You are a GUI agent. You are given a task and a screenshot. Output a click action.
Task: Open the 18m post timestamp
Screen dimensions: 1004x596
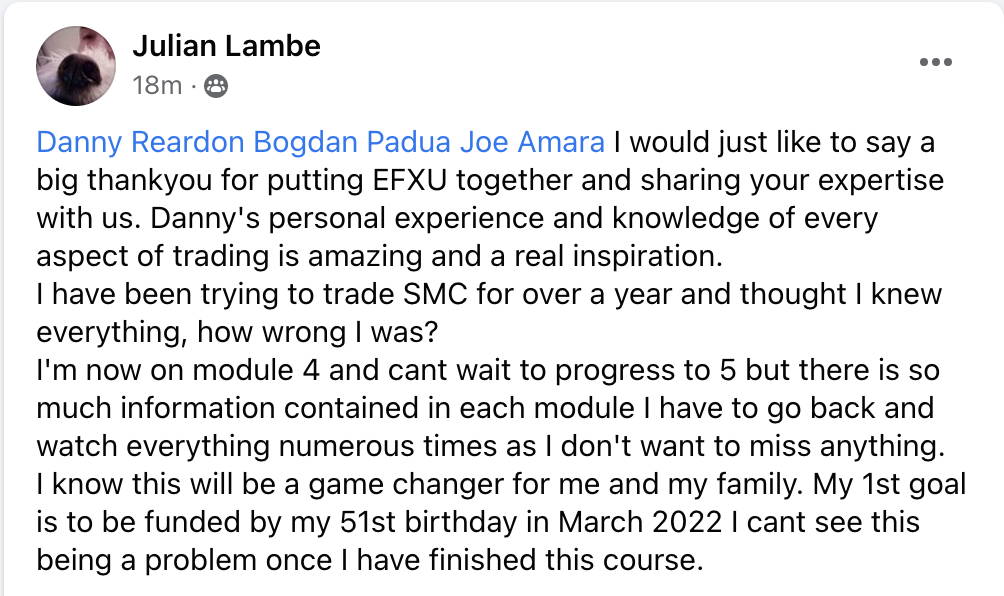[158, 85]
